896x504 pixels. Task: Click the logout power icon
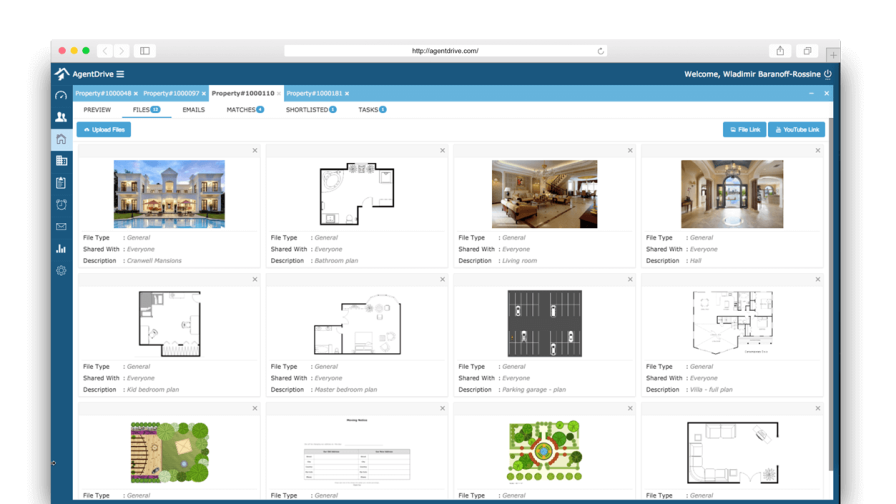827,74
